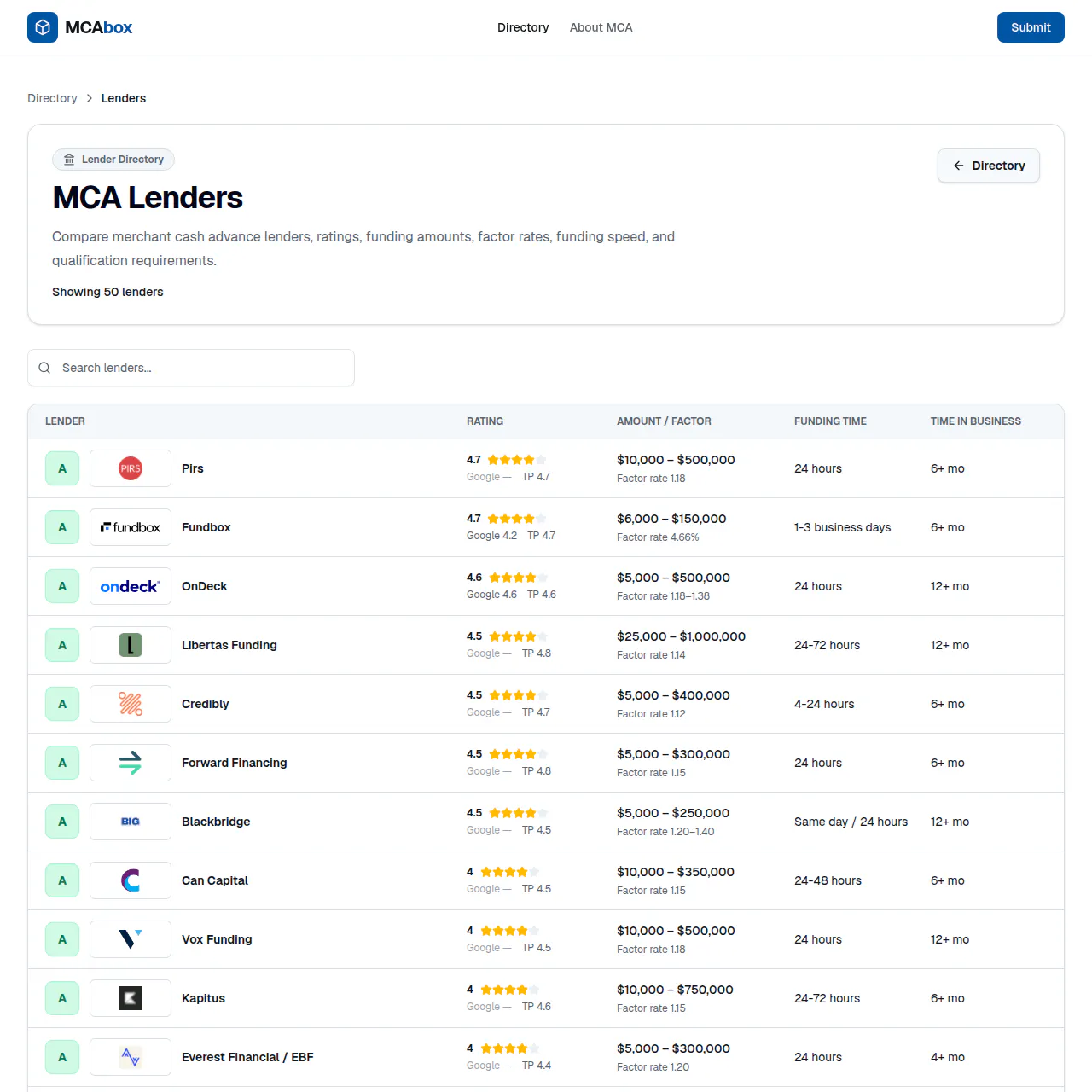
Task: Click the MCA Lenders heading
Action: point(148,198)
